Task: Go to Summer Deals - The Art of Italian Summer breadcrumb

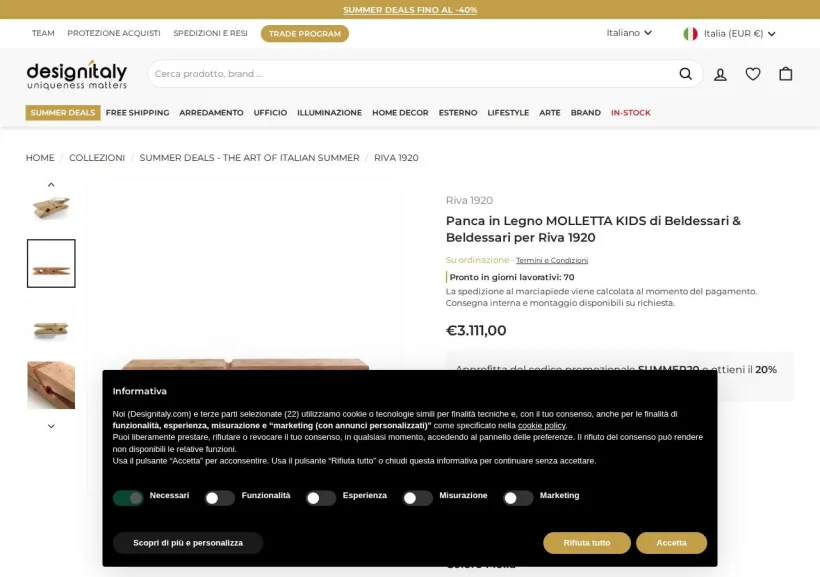Action: point(249,157)
